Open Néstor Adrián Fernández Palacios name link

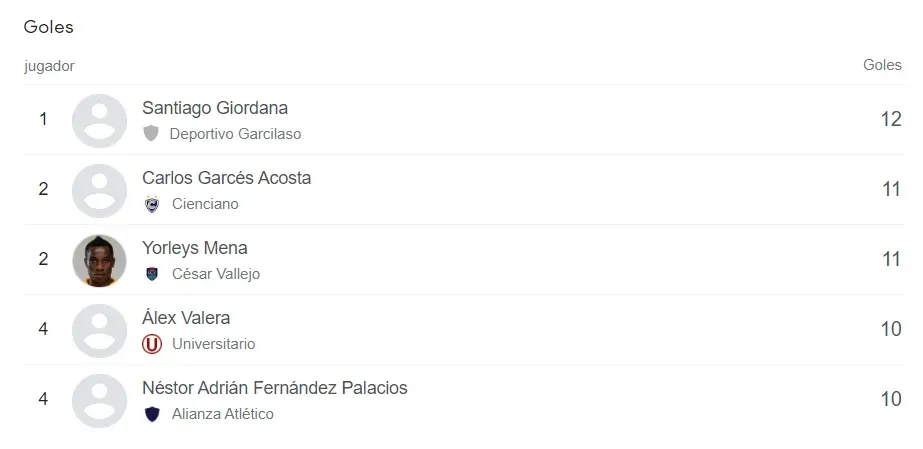pyautogui.click(x=275, y=388)
